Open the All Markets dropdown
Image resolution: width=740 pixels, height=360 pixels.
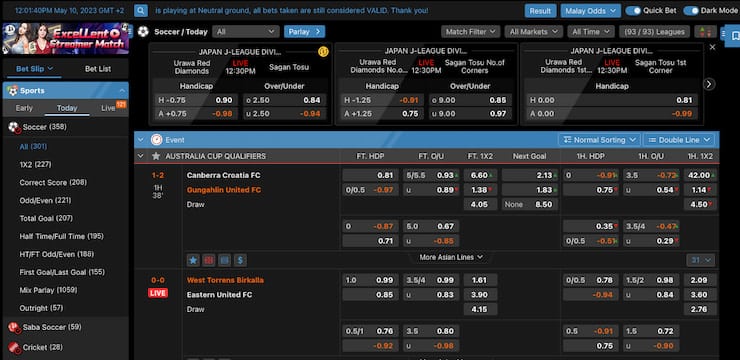pyautogui.click(x=533, y=32)
